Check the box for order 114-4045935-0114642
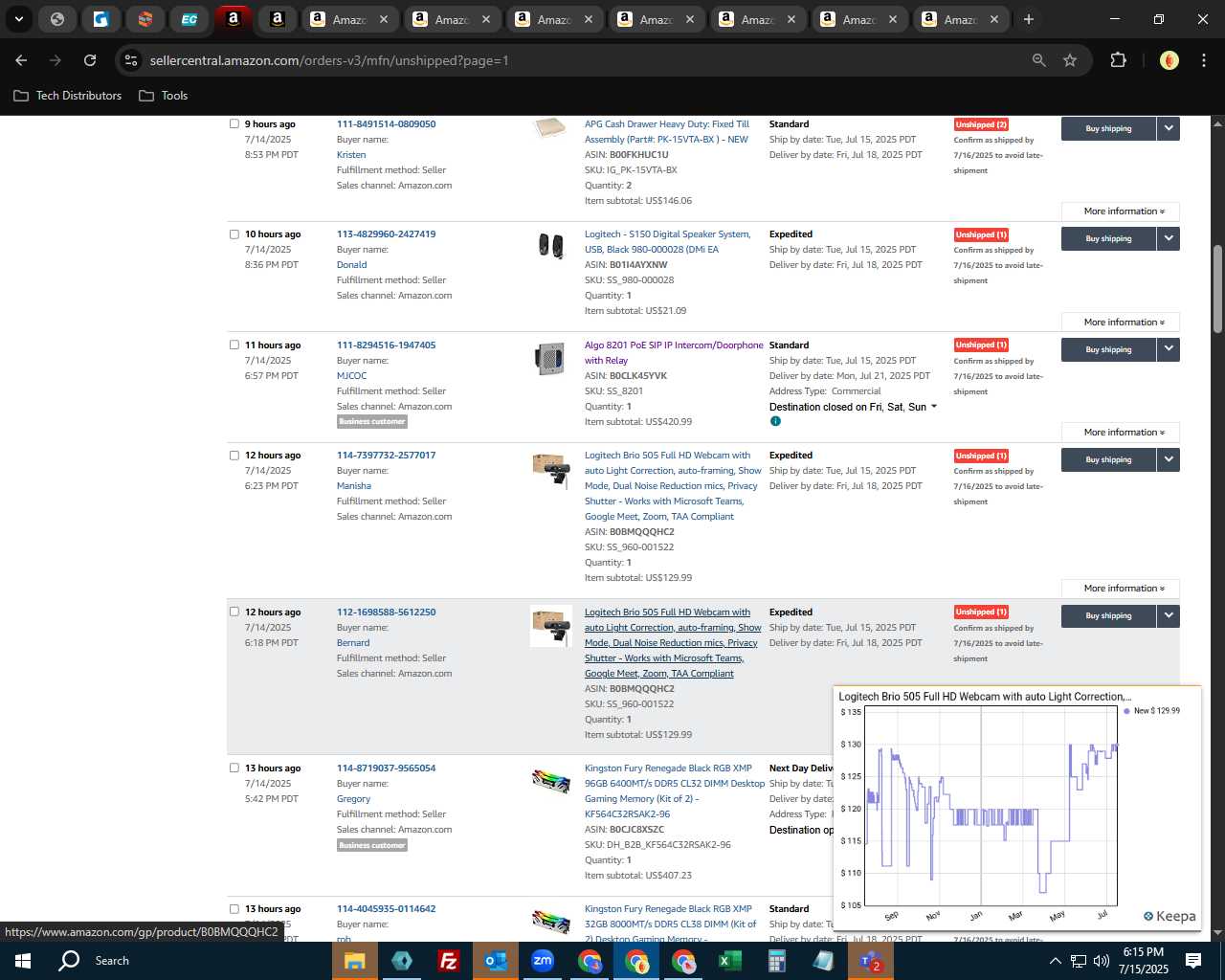 [234, 908]
